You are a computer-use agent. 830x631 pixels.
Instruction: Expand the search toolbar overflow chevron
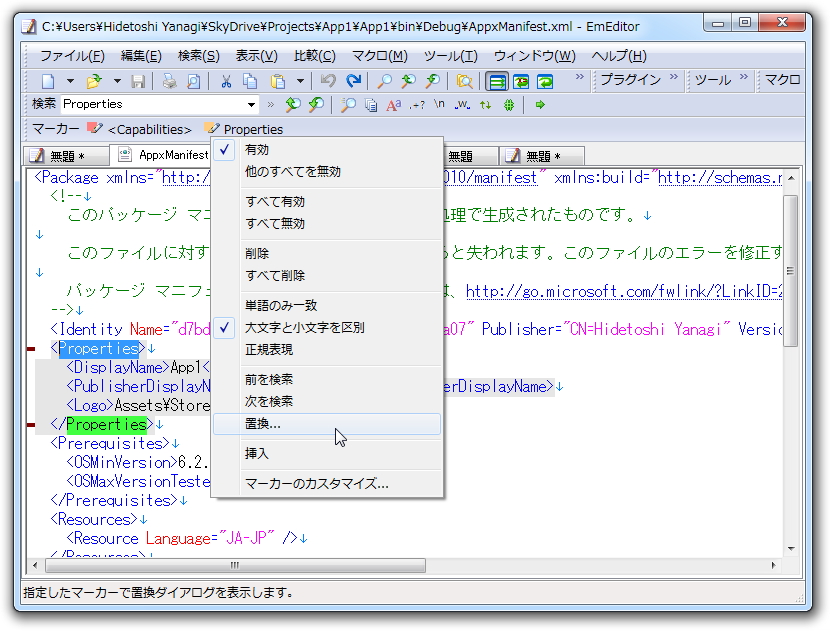coord(270,105)
